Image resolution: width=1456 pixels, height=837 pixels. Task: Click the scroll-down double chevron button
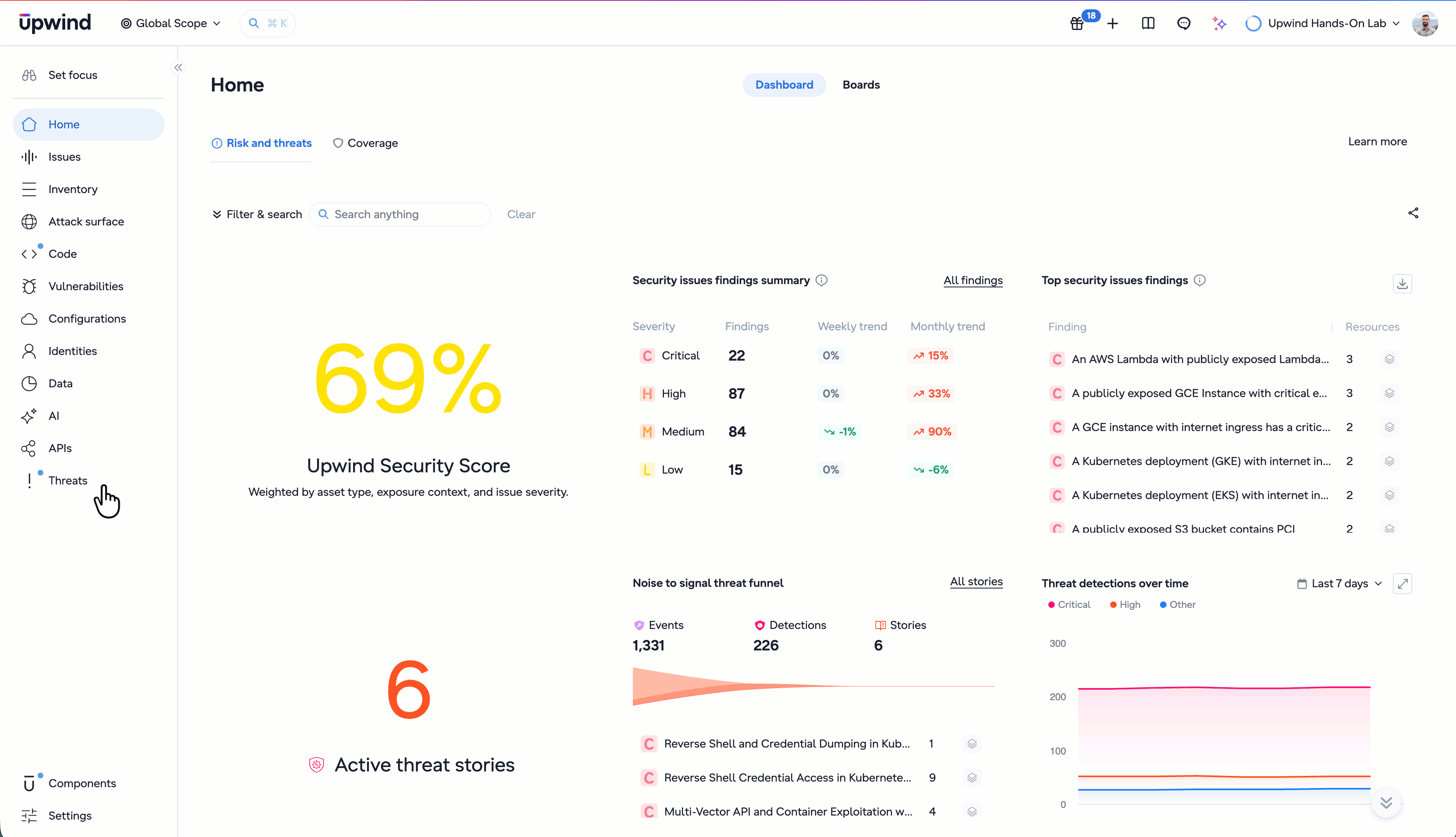click(1386, 803)
